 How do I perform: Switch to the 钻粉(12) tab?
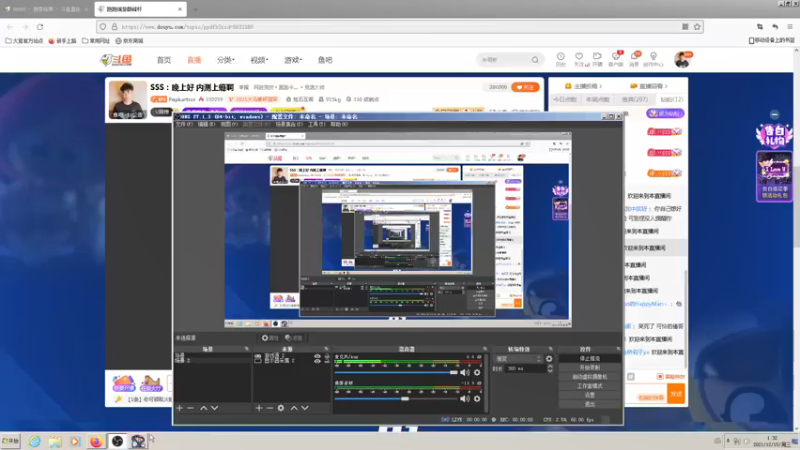671,99
